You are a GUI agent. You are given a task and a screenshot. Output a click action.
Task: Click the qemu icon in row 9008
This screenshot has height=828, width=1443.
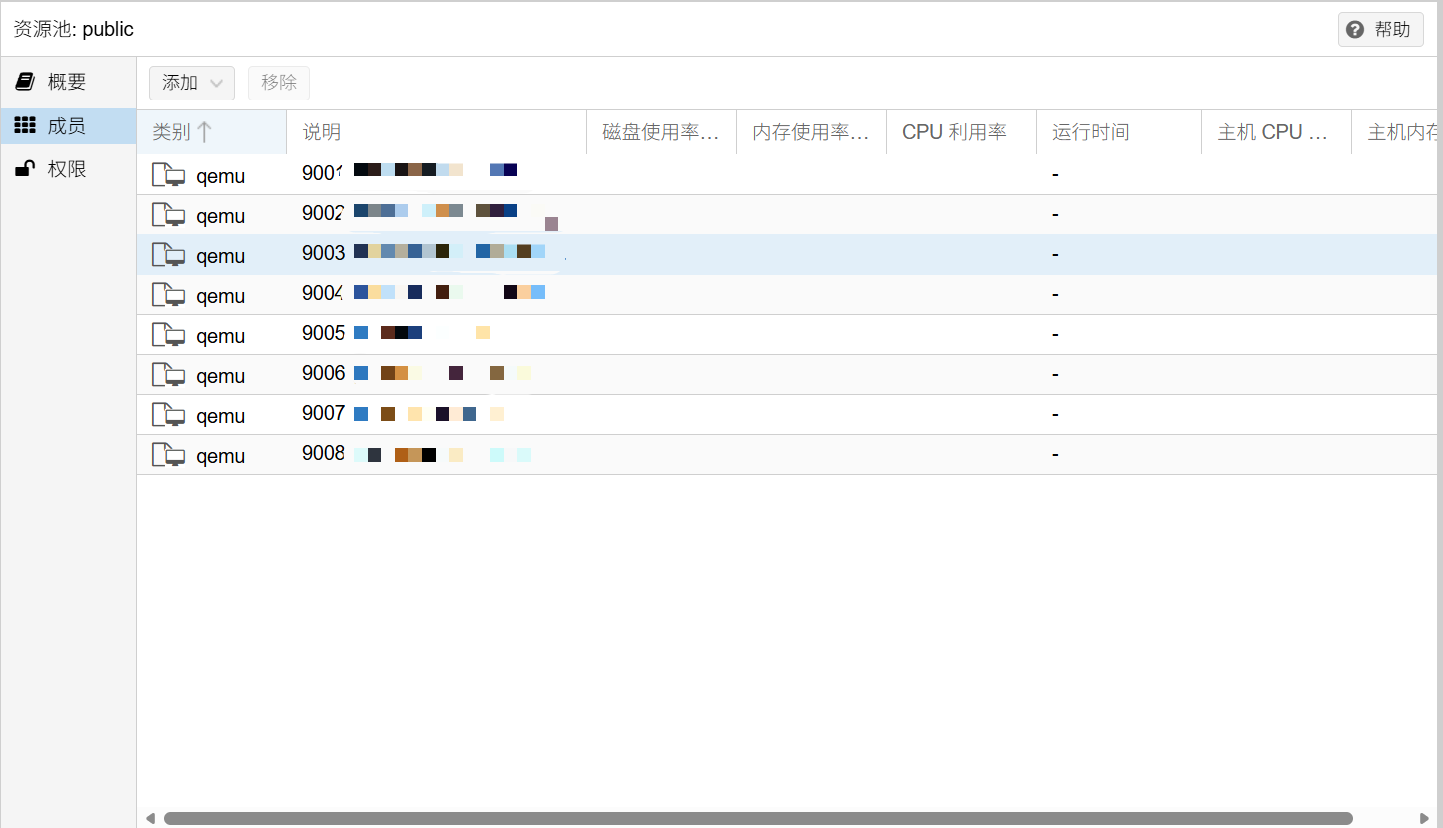[x=168, y=456]
